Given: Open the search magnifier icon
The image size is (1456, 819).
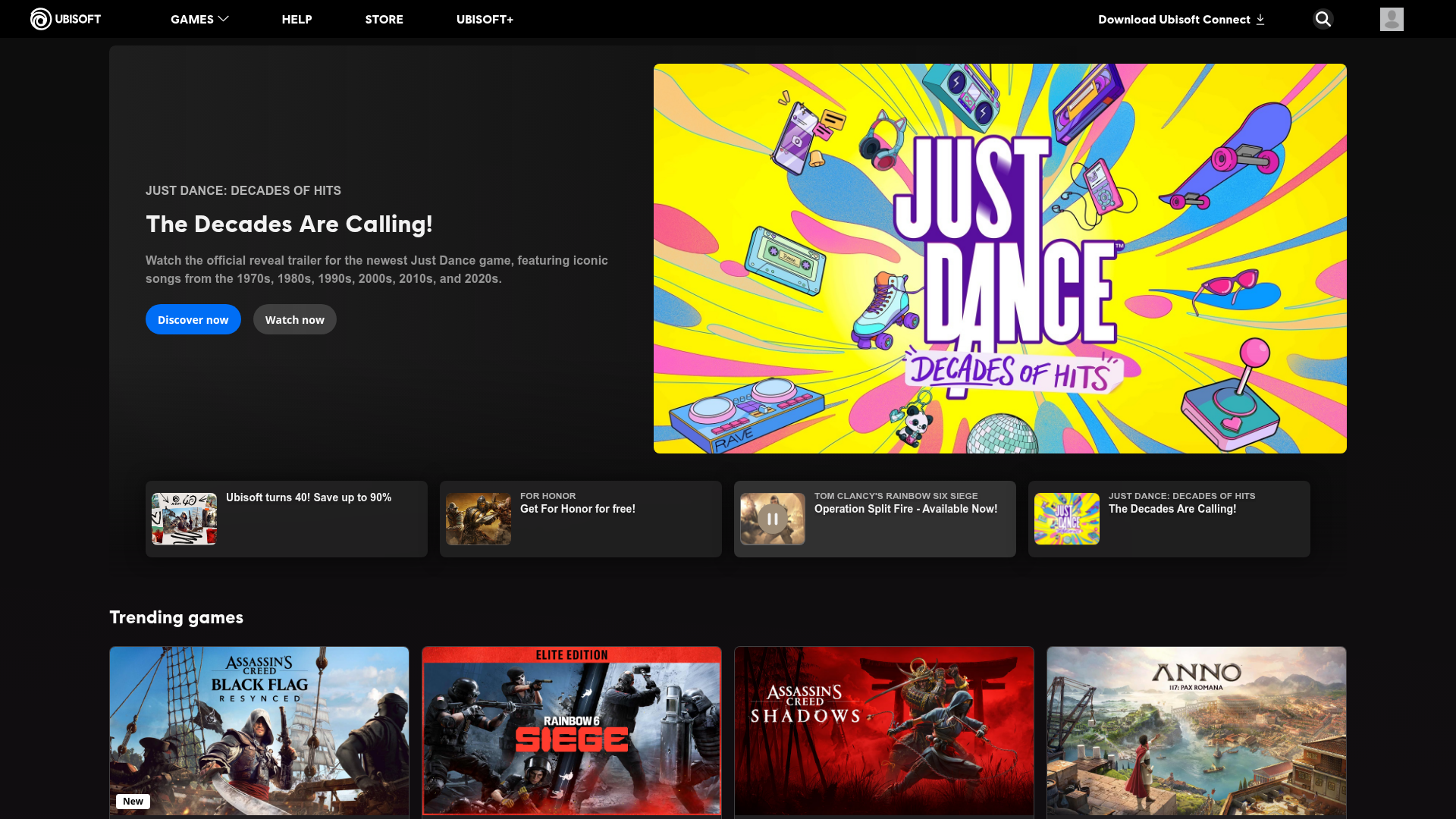Looking at the screenshot, I should [x=1323, y=19].
